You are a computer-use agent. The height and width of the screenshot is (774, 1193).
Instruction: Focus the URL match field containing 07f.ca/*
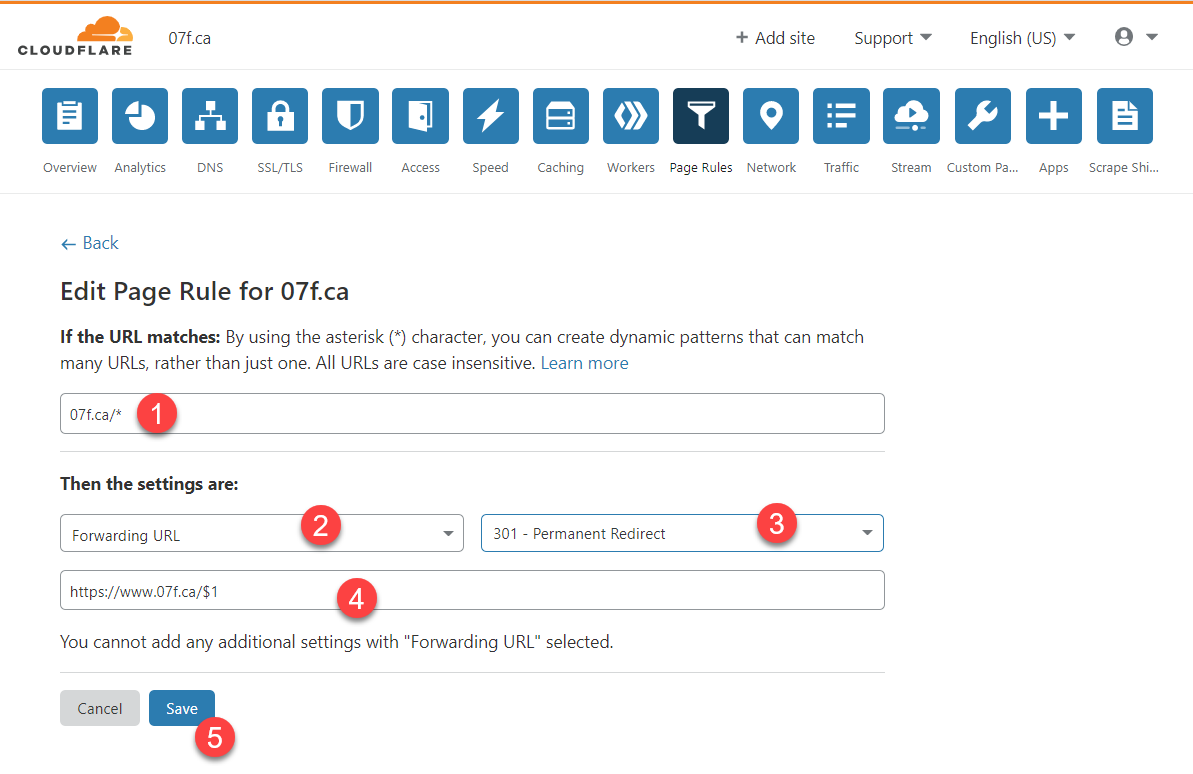472,413
